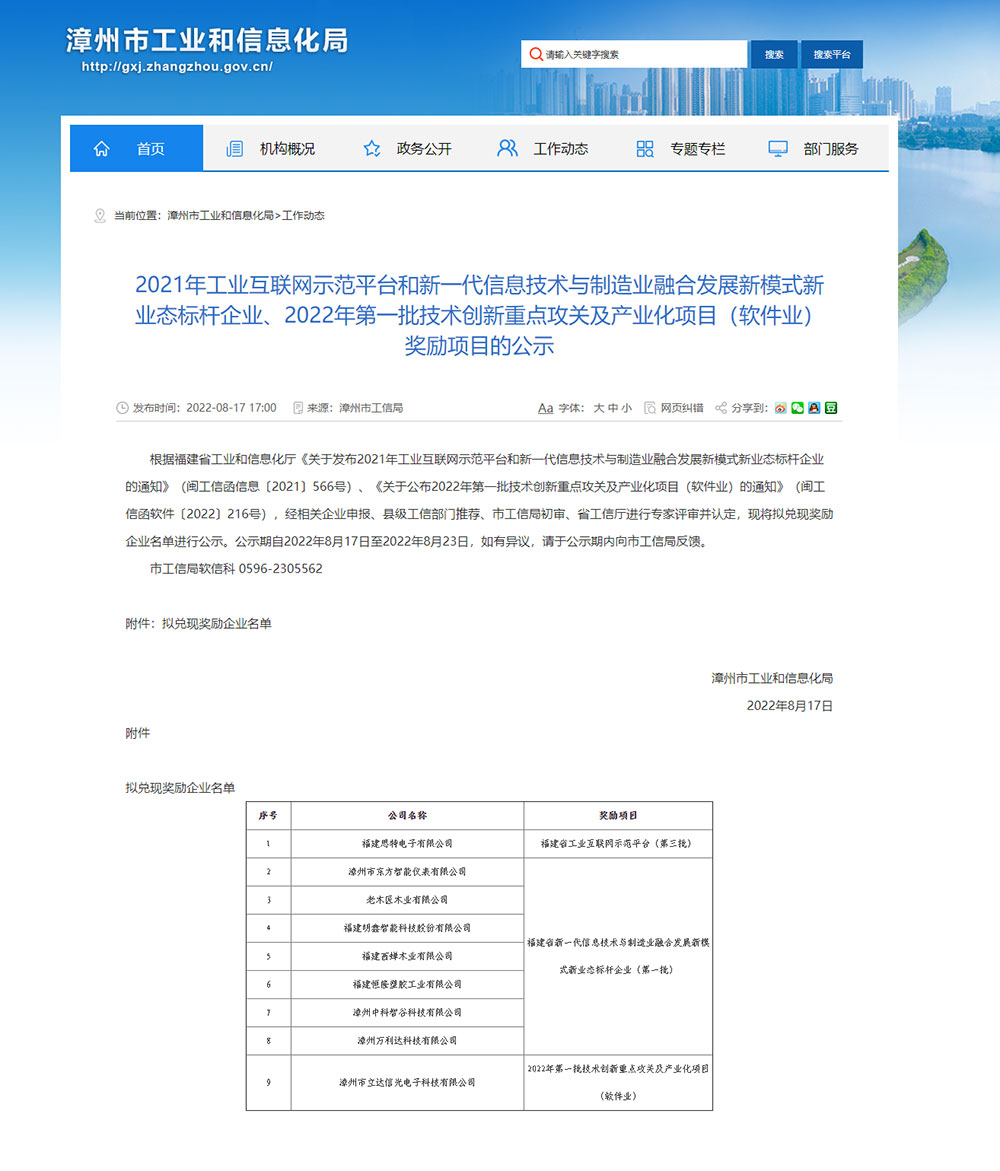Image resolution: width=1000 pixels, height=1171 pixels.
Task: Click the monitor icon next to 部门服务
Action: click(x=777, y=147)
